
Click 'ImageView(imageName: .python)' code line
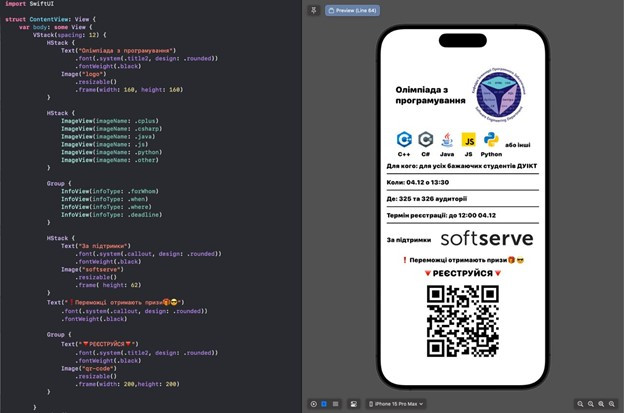[x=111, y=152]
